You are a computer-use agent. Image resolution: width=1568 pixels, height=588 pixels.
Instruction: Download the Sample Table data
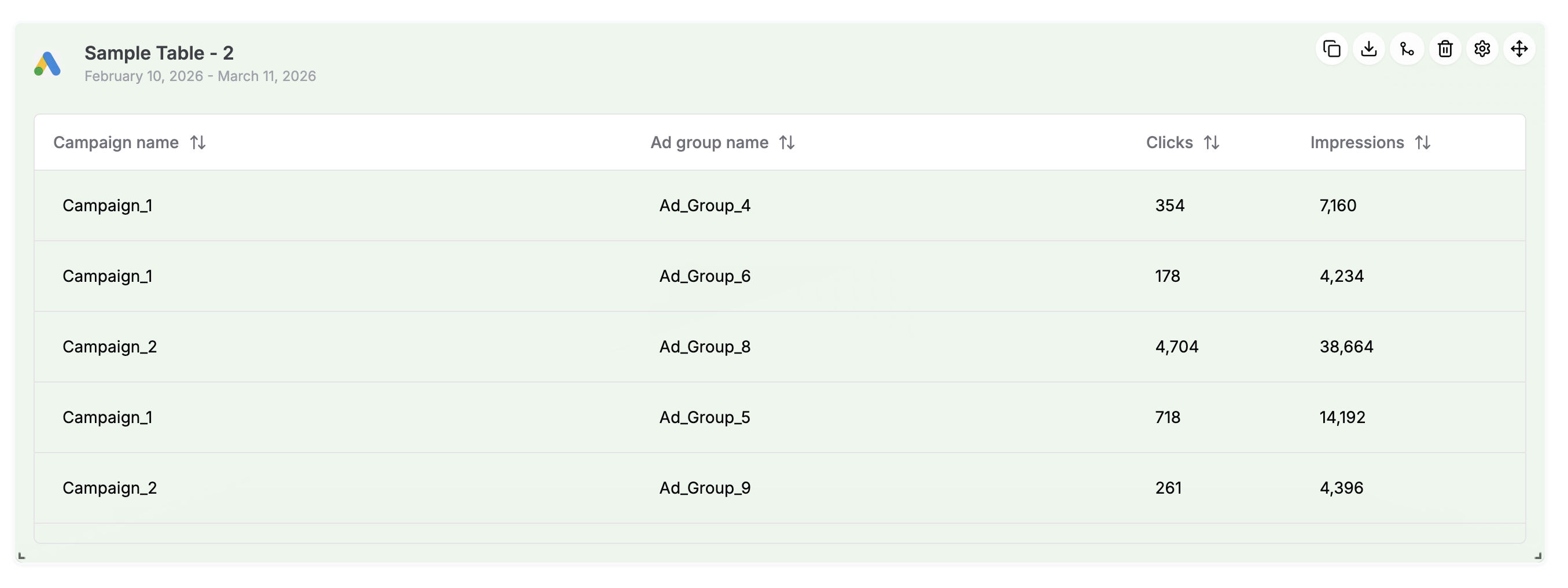pos(1369,49)
